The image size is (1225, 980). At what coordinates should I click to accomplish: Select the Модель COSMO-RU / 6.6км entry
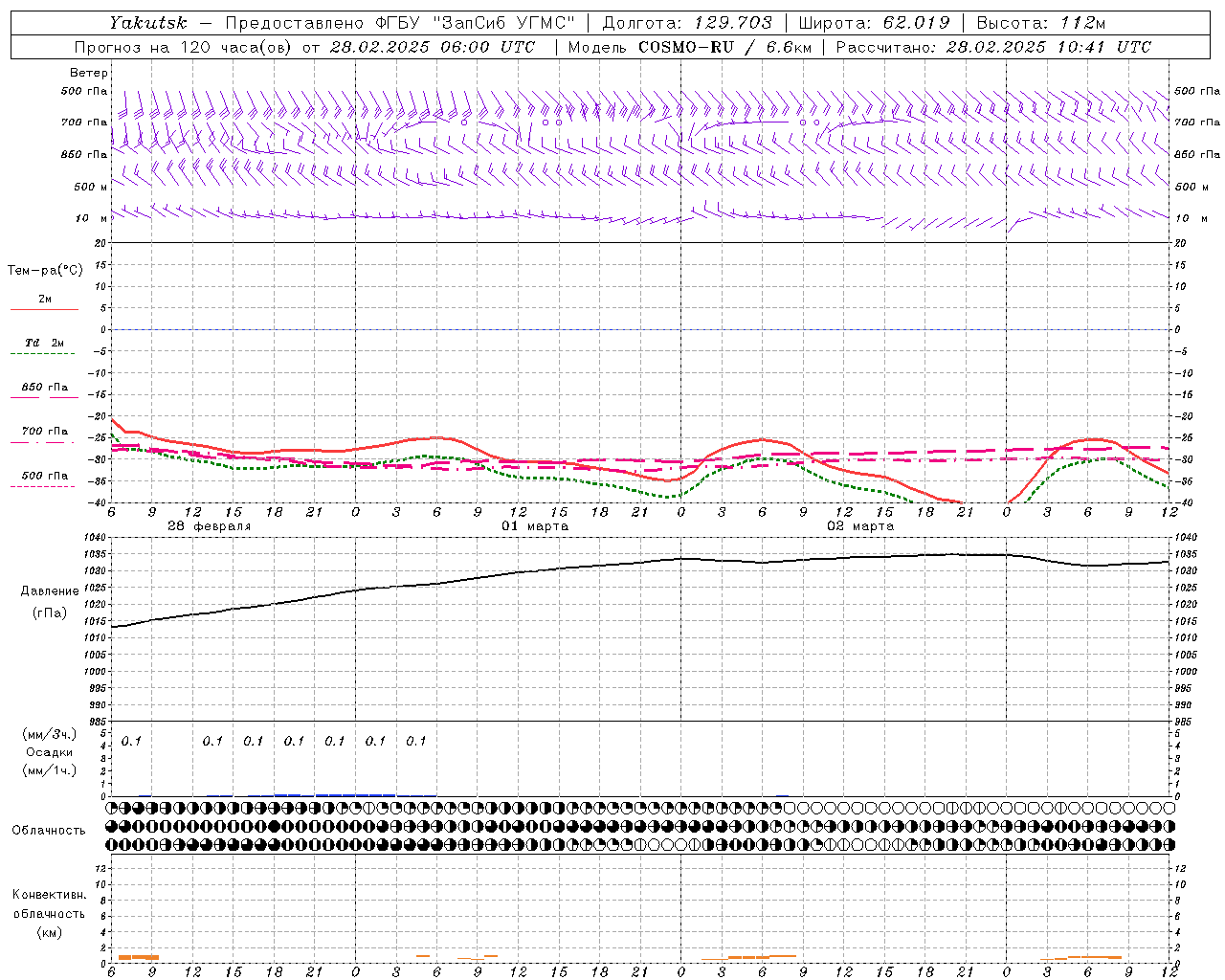689,47
